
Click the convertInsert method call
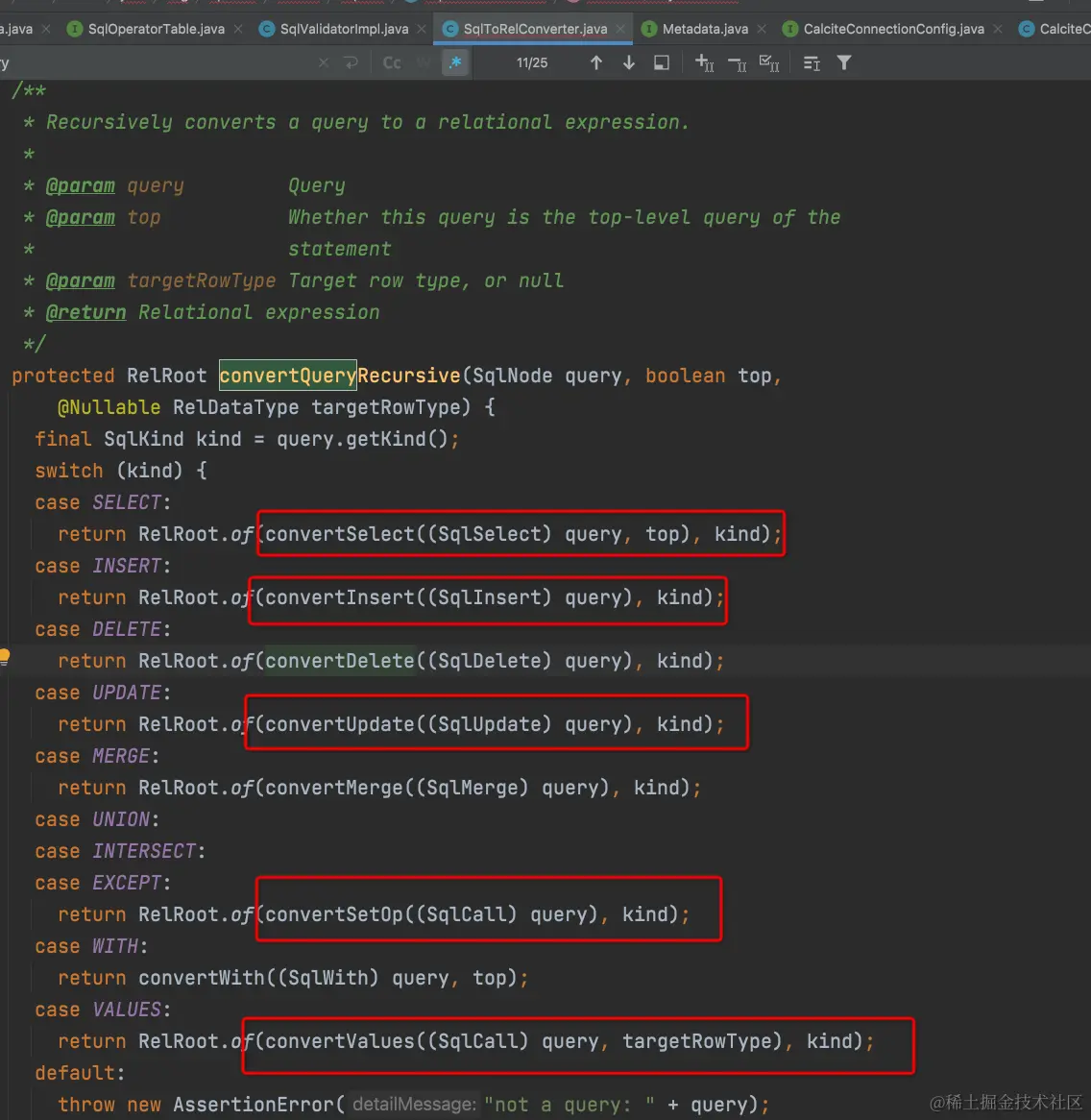(340, 597)
